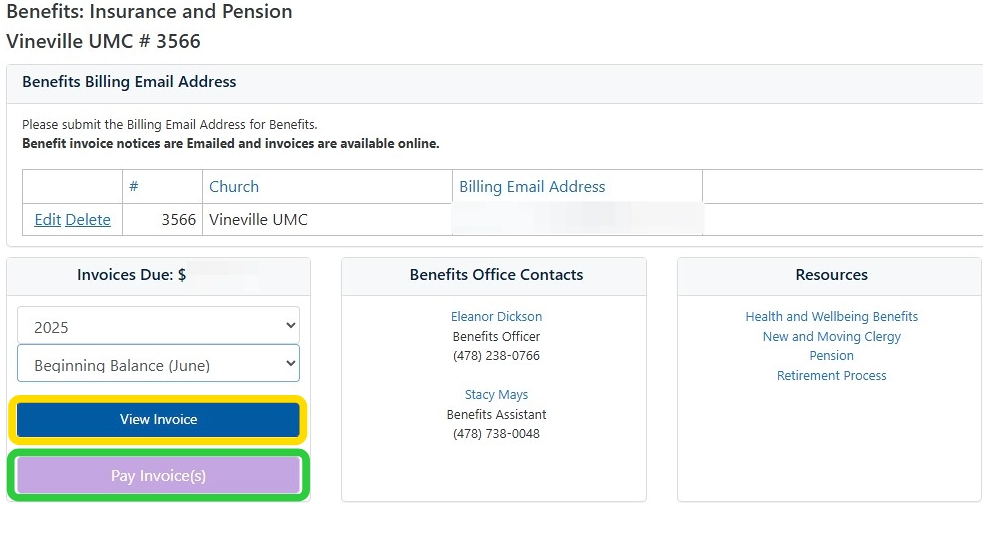Expand the Beginning Balance (June) dropdown
This screenshot has width=983, height=550.
(x=158, y=365)
